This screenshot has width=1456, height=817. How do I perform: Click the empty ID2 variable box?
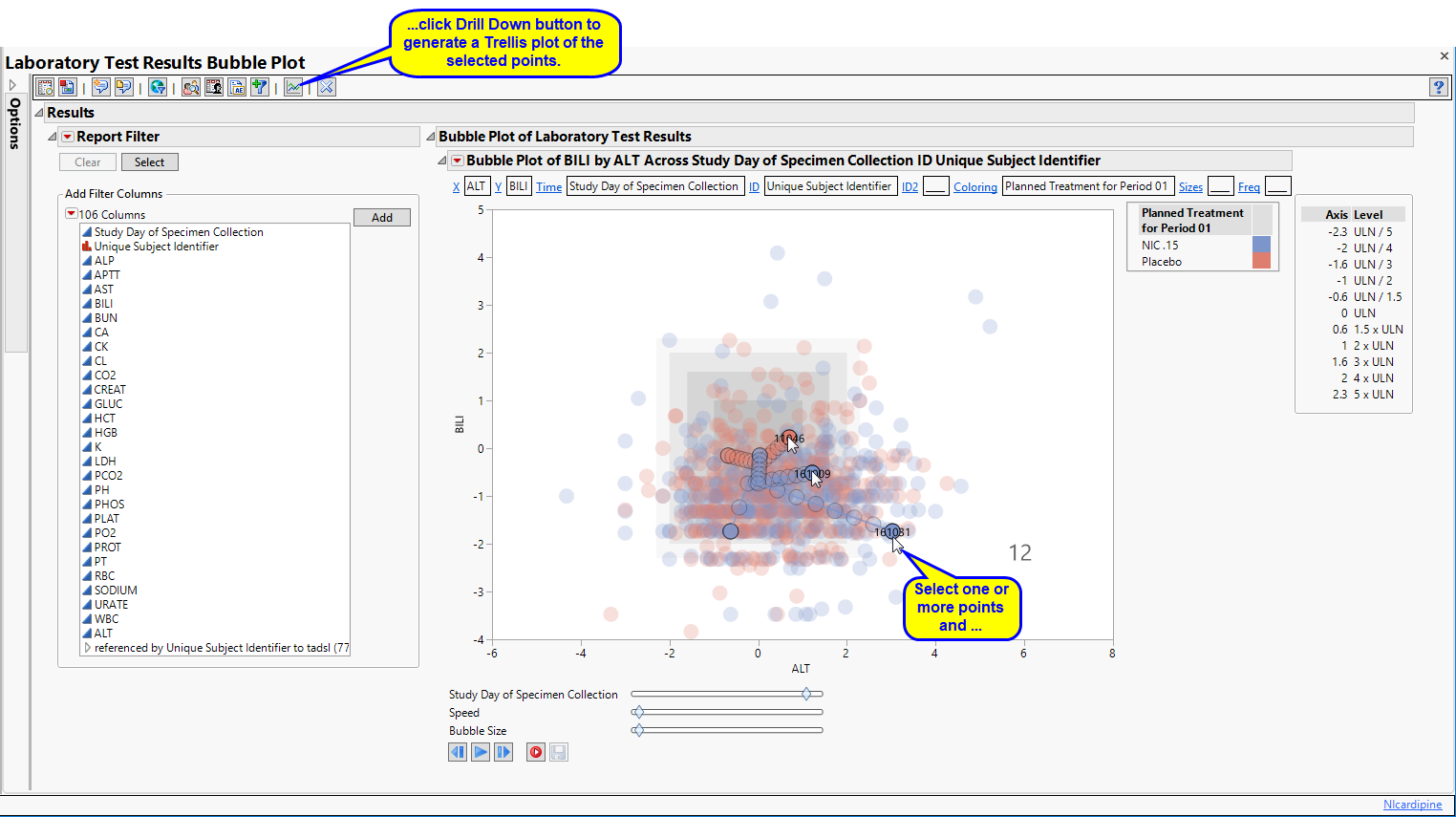click(x=936, y=186)
